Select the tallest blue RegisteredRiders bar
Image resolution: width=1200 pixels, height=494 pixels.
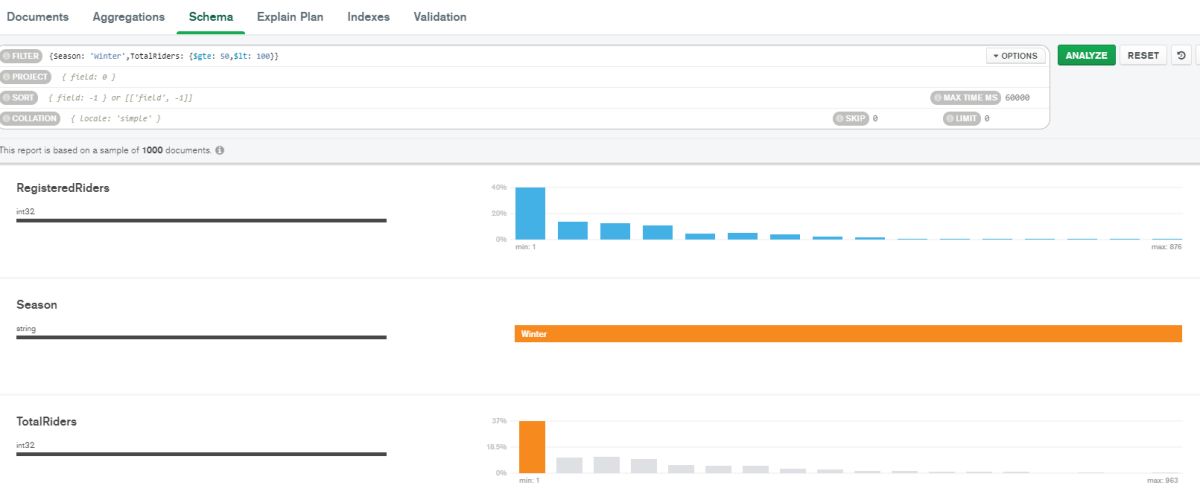coord(530,213)
